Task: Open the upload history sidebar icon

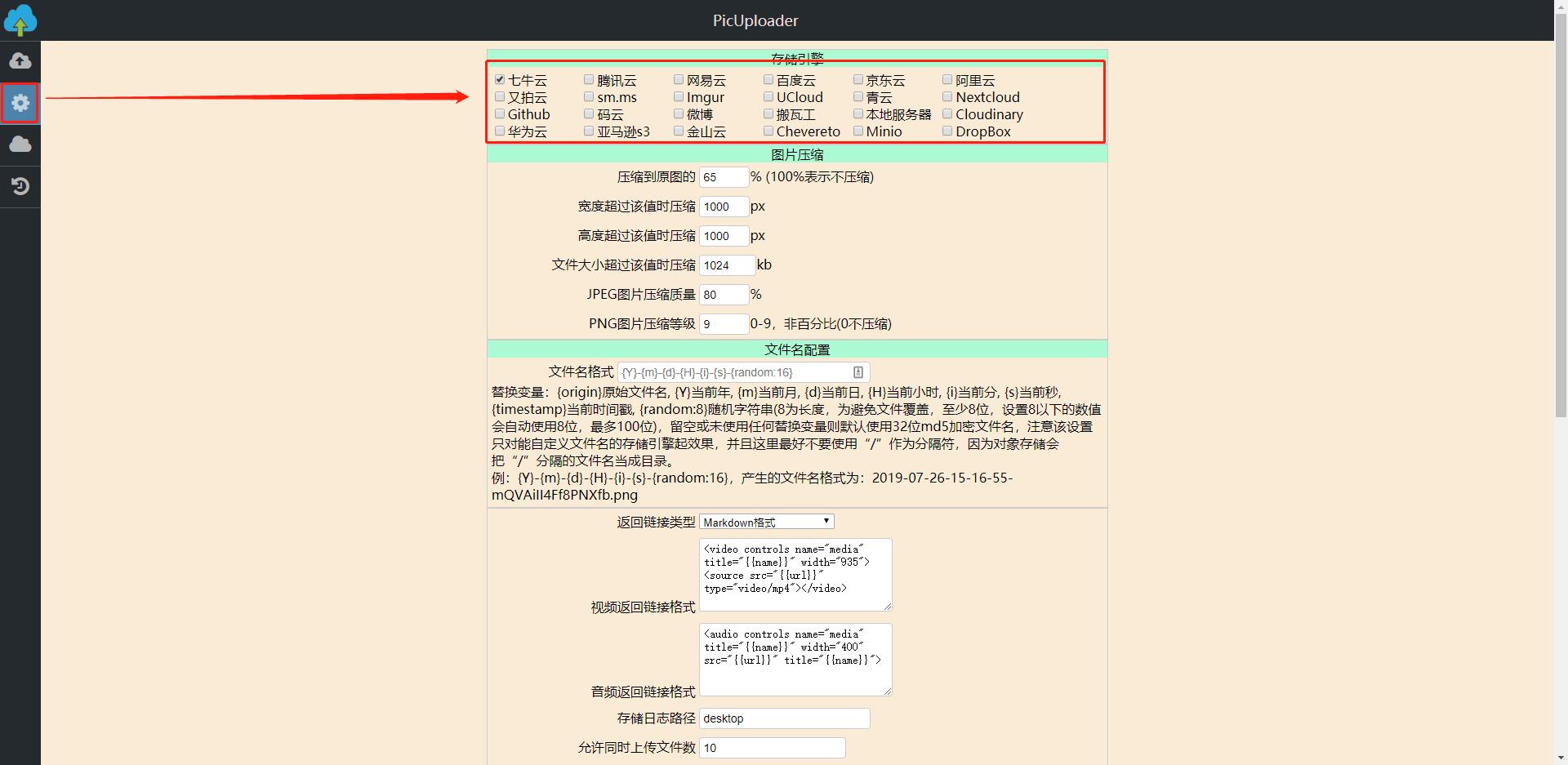Action: click(20, 186)
